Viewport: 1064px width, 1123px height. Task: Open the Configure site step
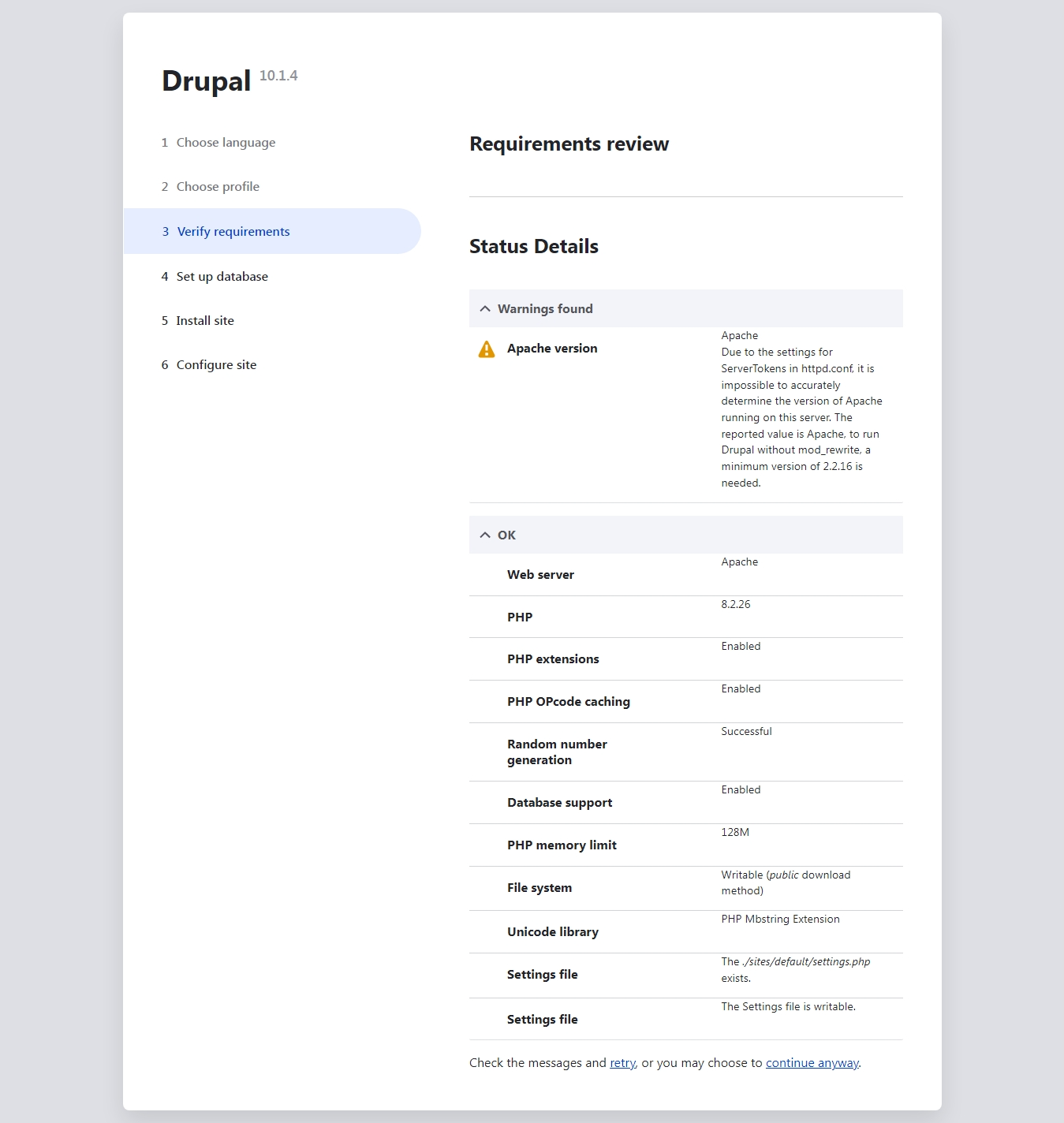216,364
